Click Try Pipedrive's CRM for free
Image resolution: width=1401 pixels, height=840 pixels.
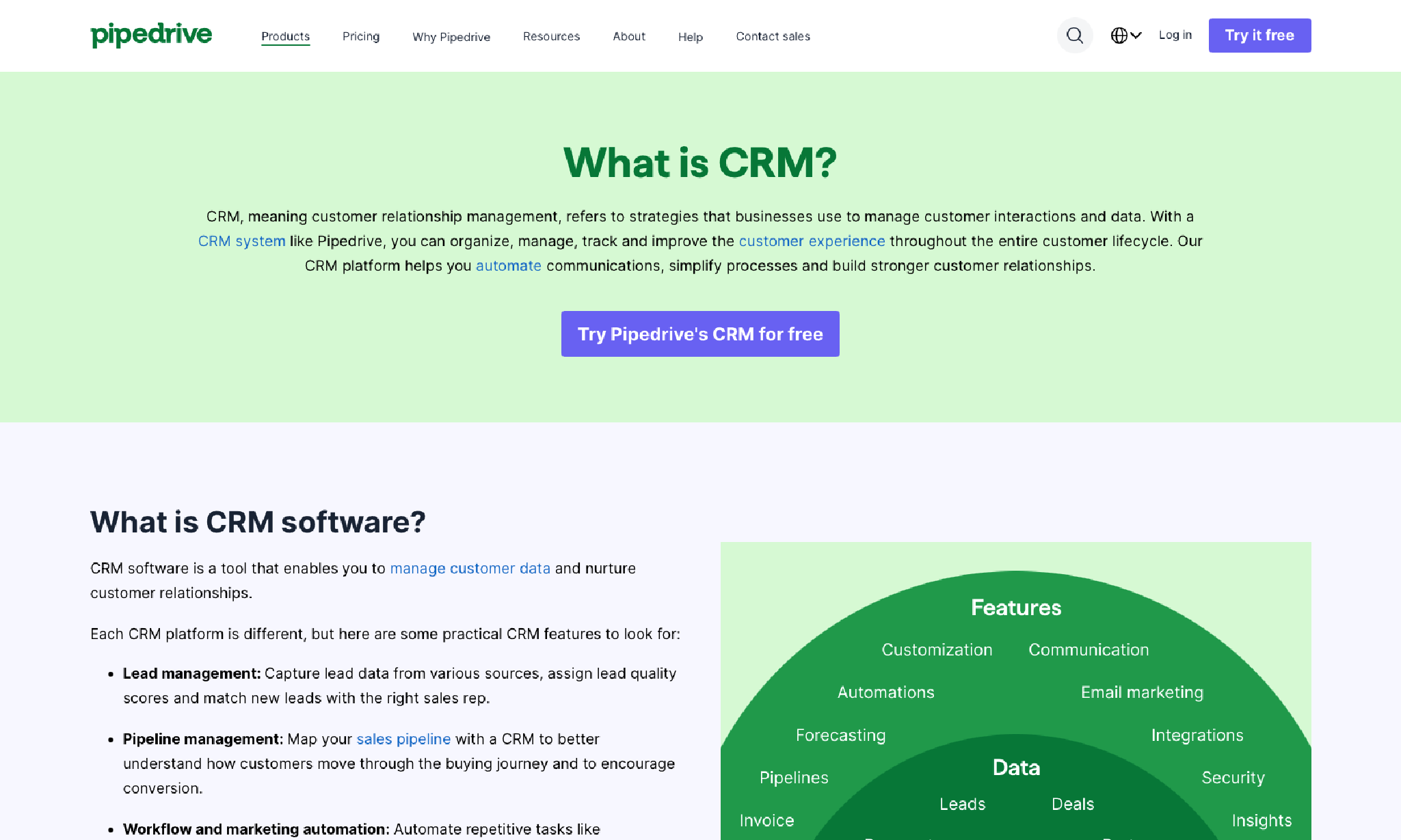(x=699, y=334)
